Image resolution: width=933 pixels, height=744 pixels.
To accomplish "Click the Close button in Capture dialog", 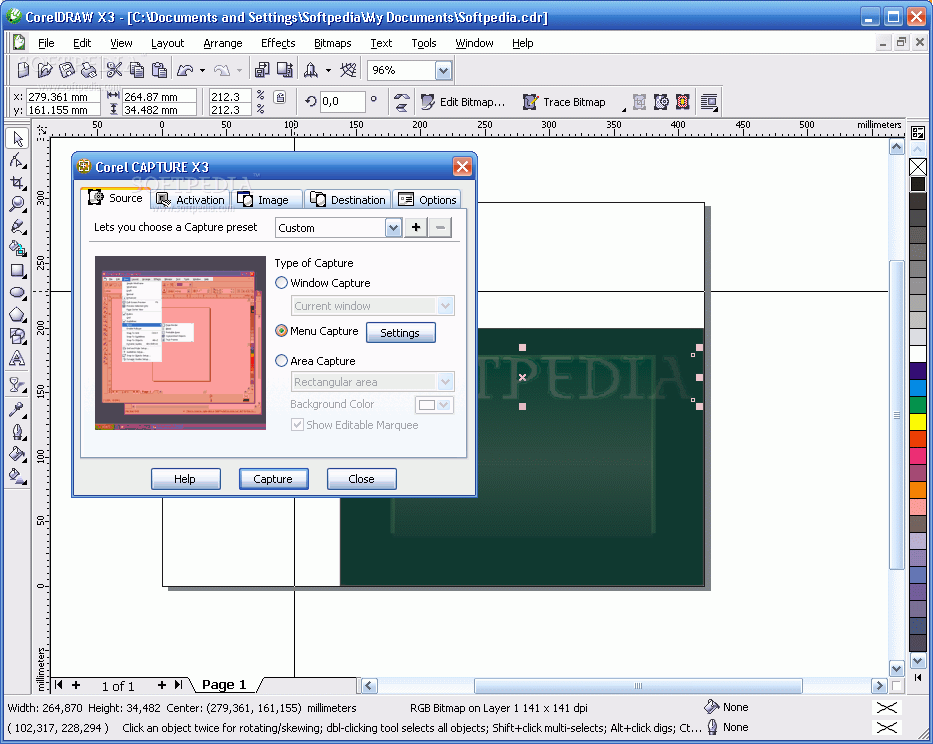I will tap(361, 479).
